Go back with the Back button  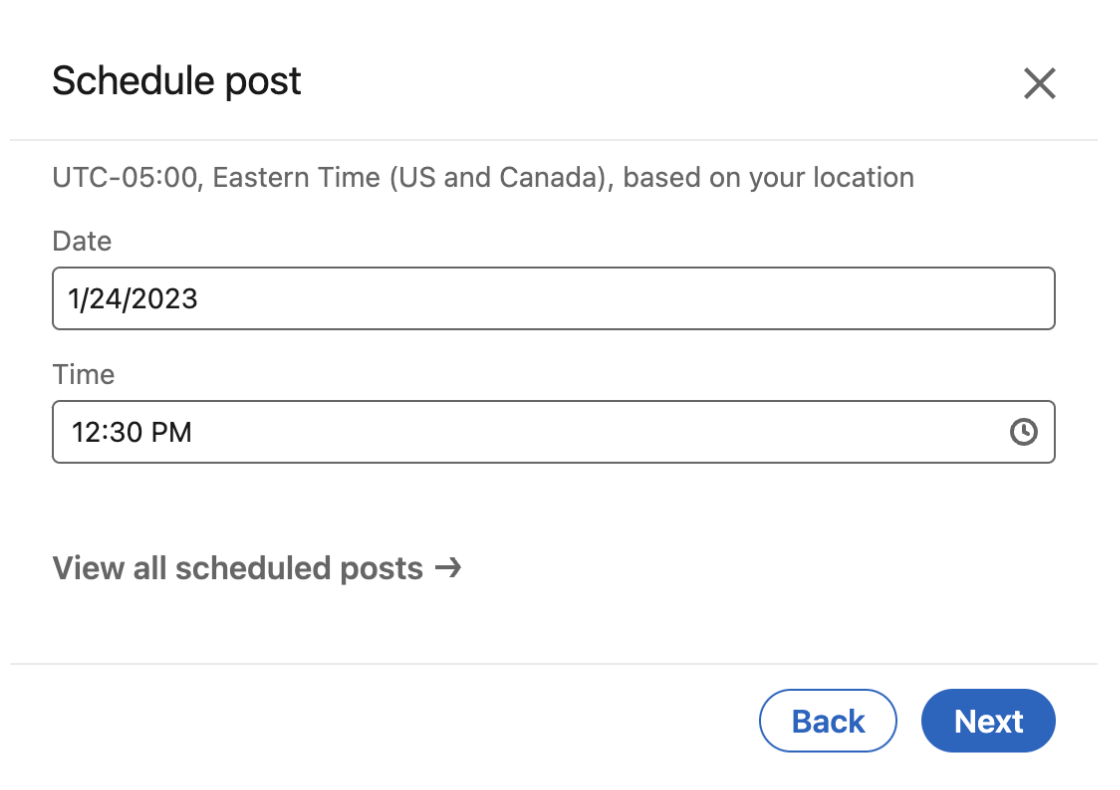click(828, 721)
